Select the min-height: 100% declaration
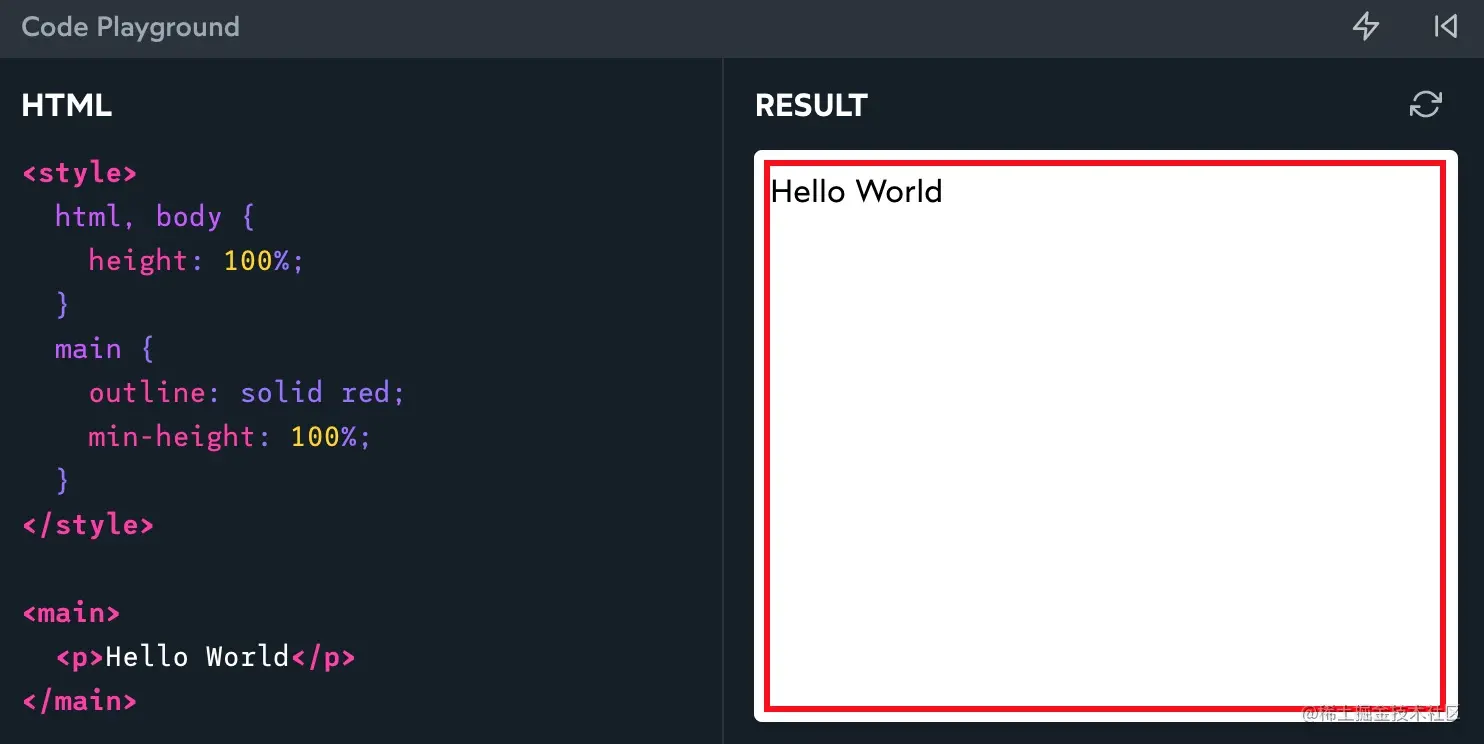This screenshot has height=744, width=1484. [229, 436]
